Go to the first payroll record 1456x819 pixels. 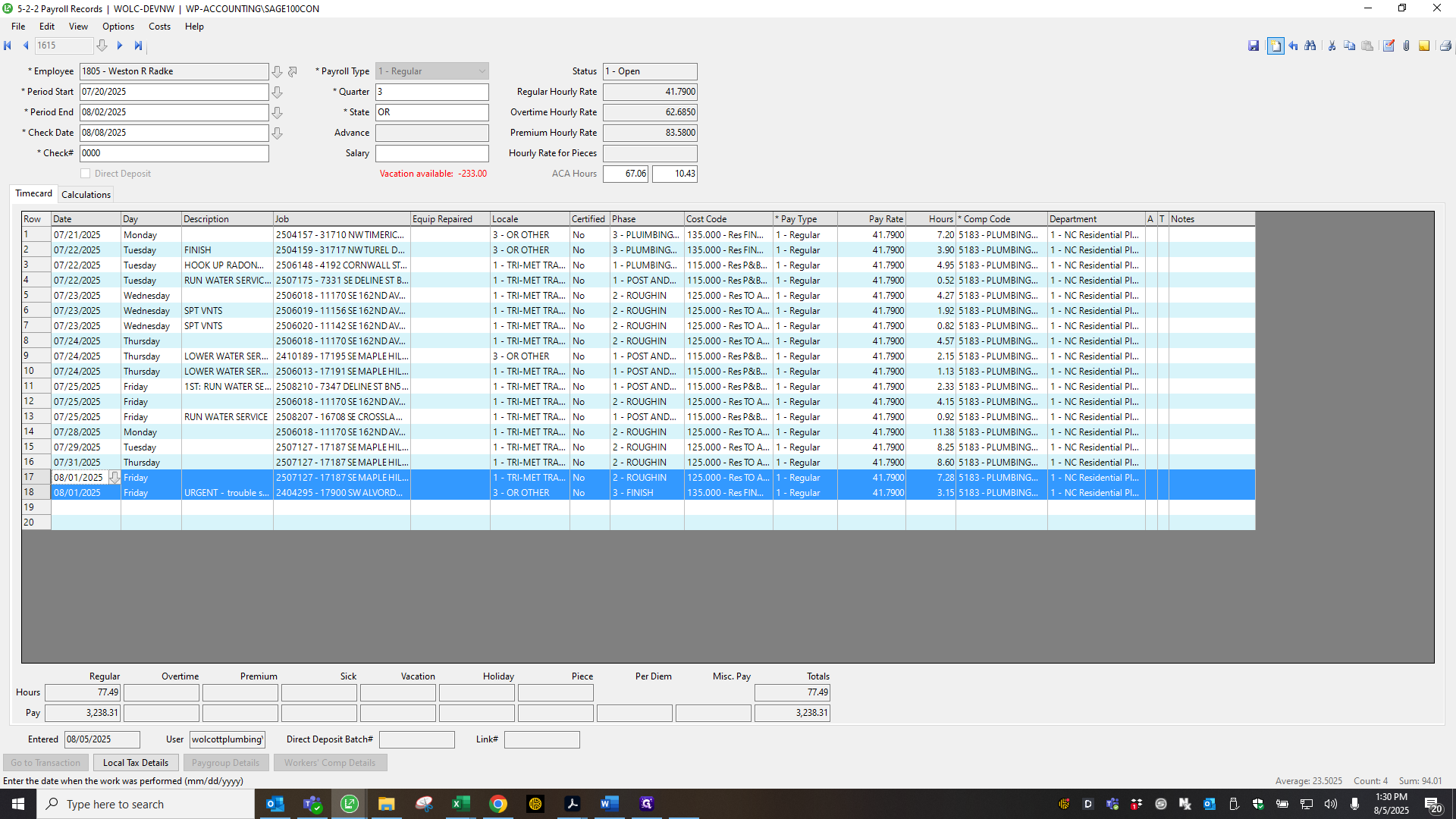8,45
